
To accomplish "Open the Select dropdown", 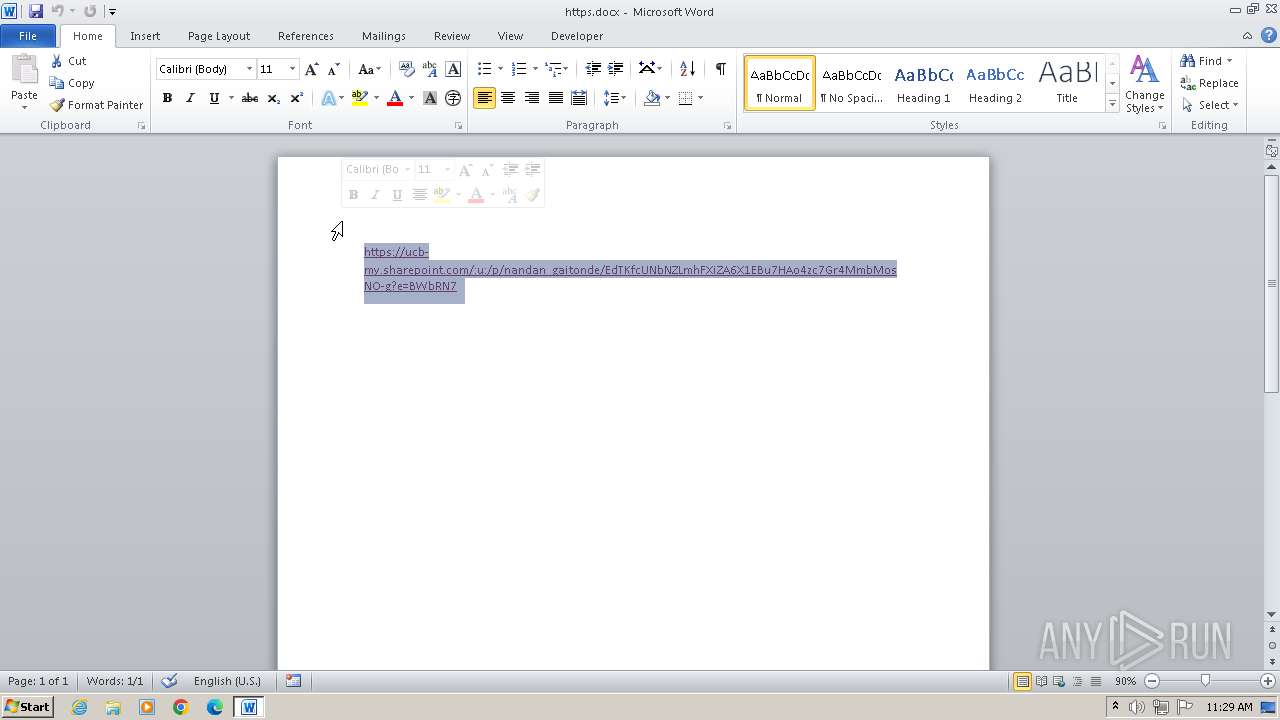I will click(x=1210, y=105).
